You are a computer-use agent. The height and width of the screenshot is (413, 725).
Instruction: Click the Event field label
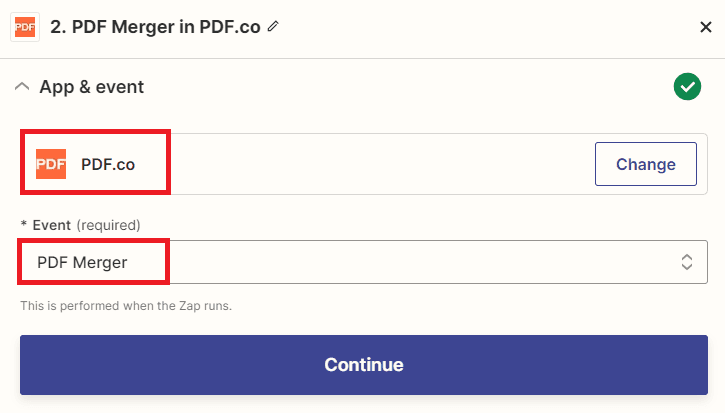52,225
